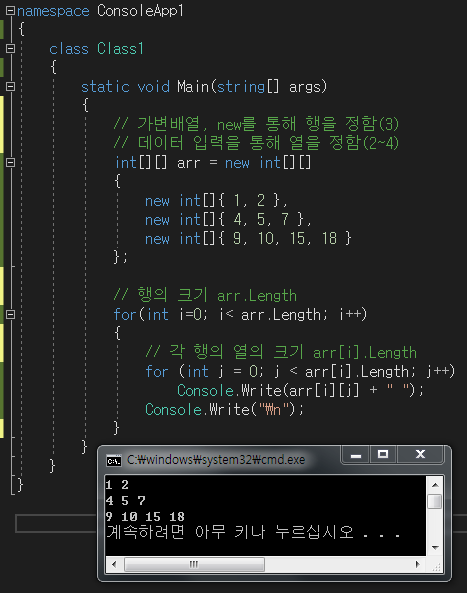467x593 pixels.
Task: Click the comment '// 행의 크기 arr.Length'
Action: (205, 295)
